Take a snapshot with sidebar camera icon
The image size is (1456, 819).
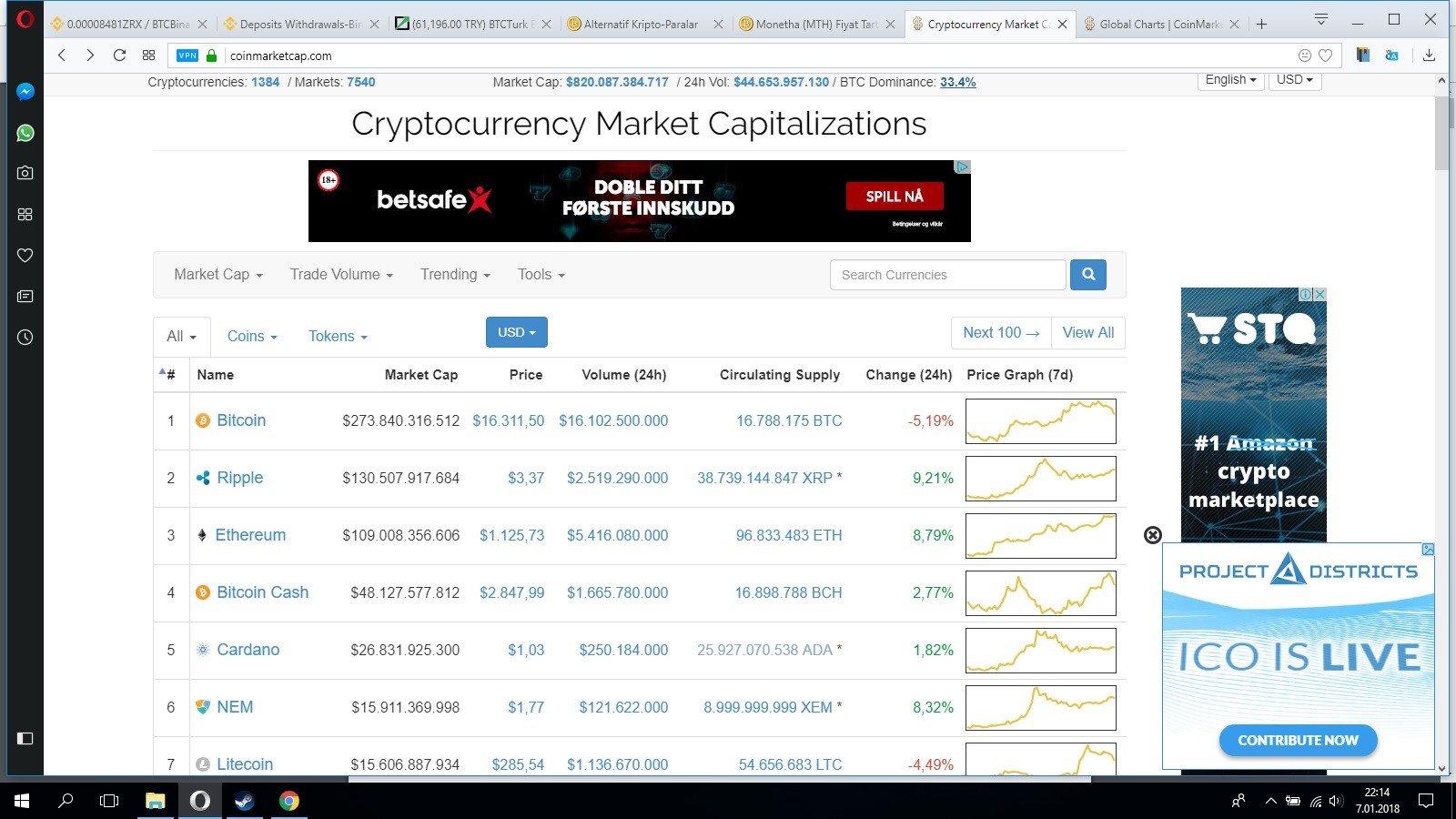point(25,173)
